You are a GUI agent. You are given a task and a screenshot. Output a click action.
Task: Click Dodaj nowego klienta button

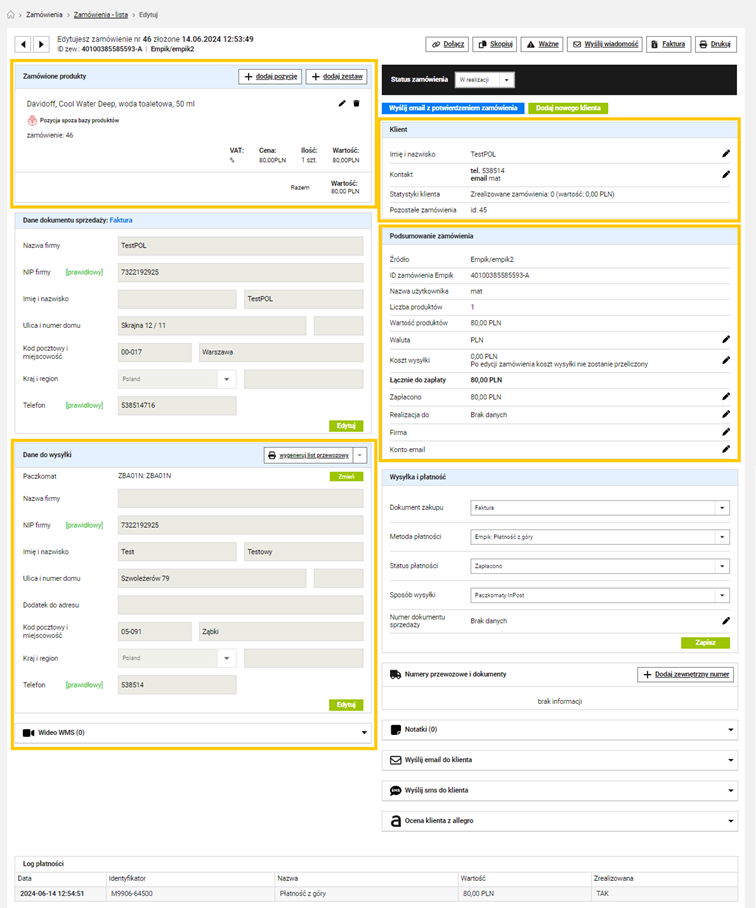(x=567, y=107)
